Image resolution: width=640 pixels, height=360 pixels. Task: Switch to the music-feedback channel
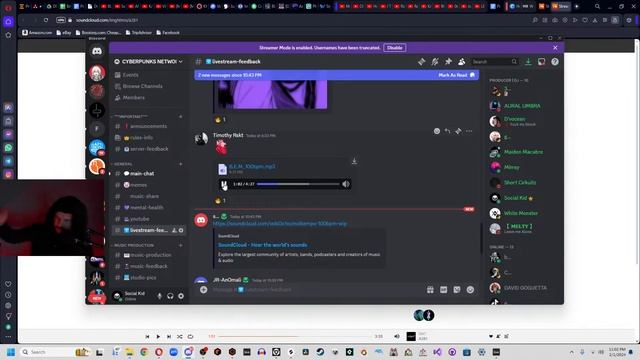pyautogui.click(x=149, y=266)
